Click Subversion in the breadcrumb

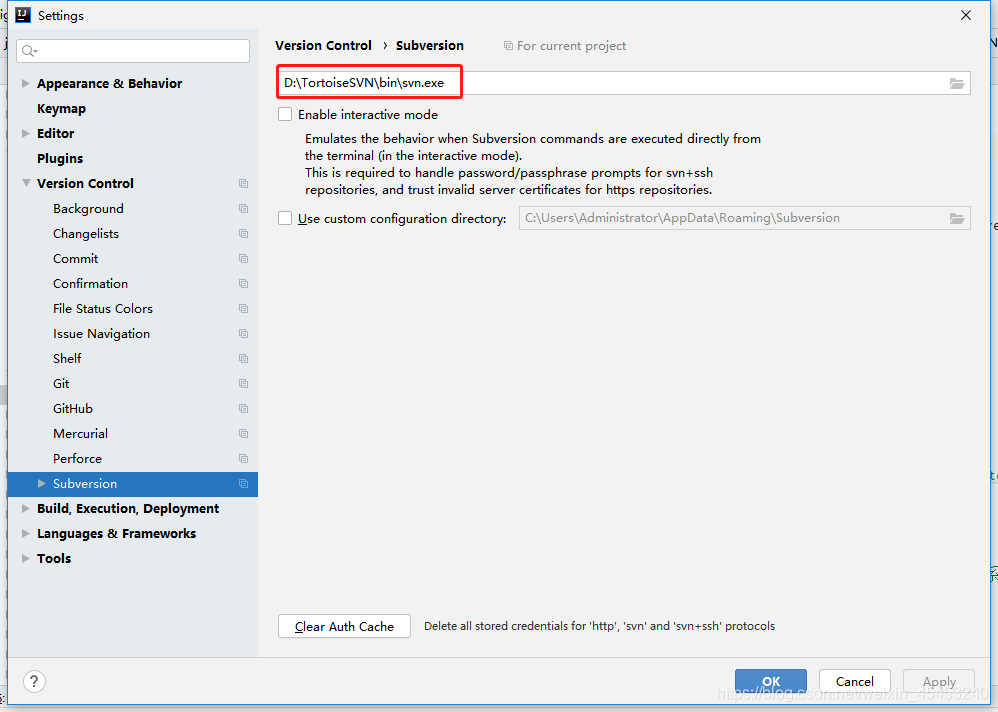click(x=430, y=46)
